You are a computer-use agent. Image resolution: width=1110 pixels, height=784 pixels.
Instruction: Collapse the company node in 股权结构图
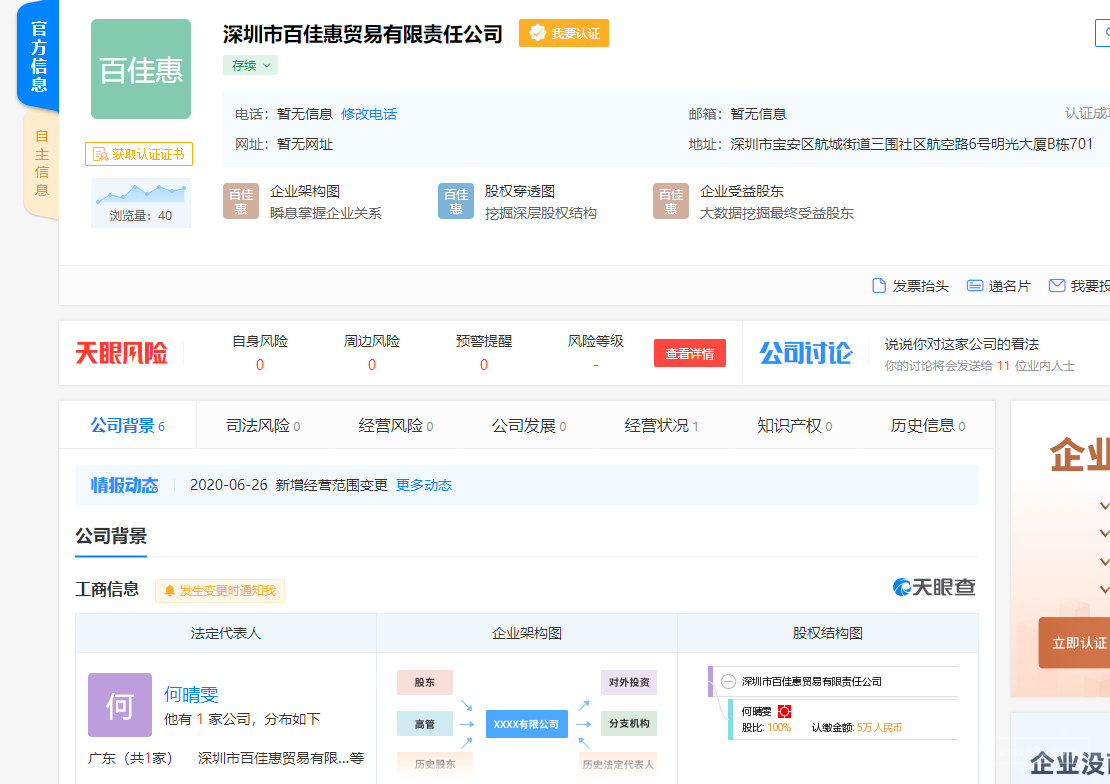(728, 681)
